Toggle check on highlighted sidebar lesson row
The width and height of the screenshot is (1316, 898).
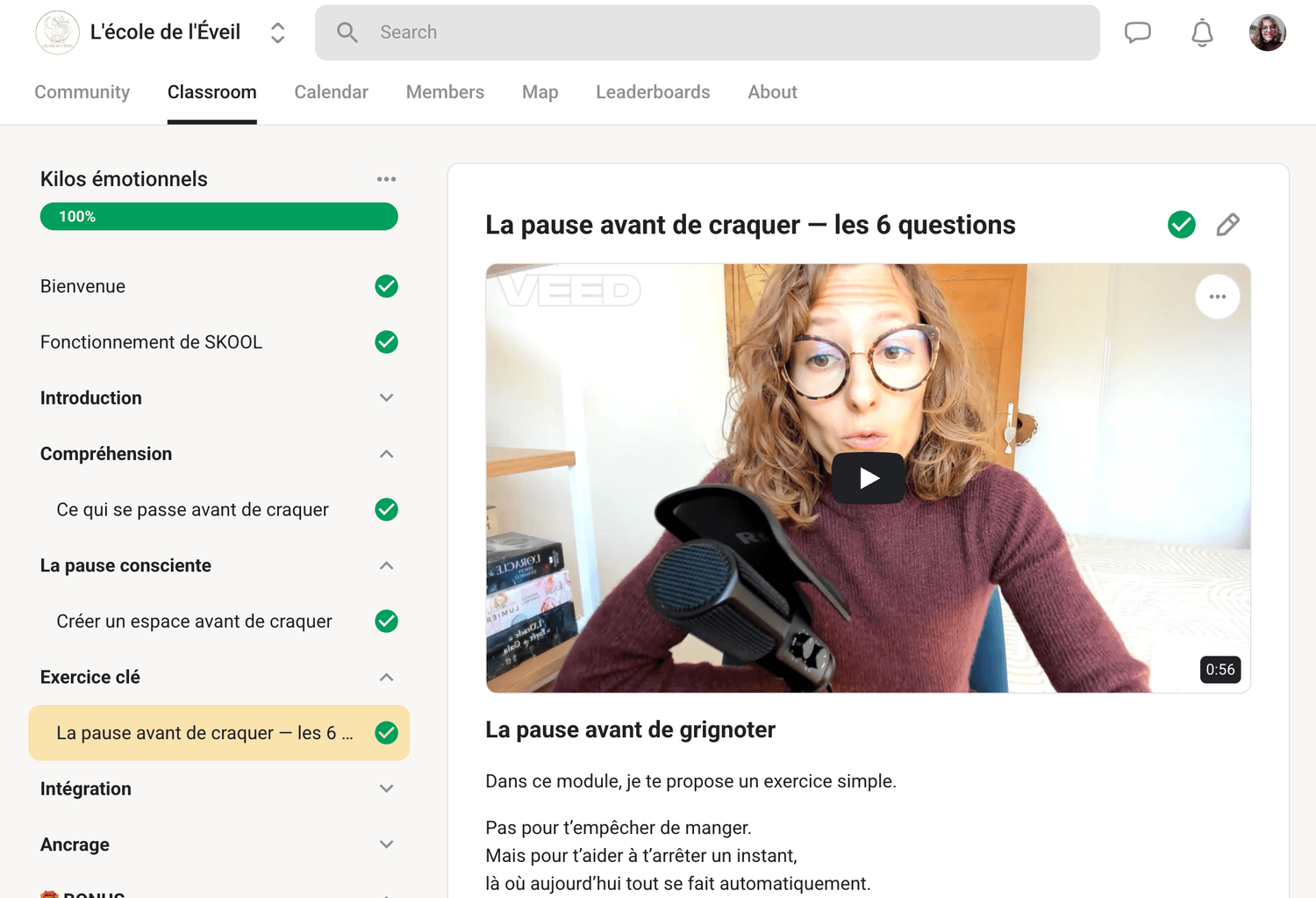pyautogui.click(x=386, y=733)
